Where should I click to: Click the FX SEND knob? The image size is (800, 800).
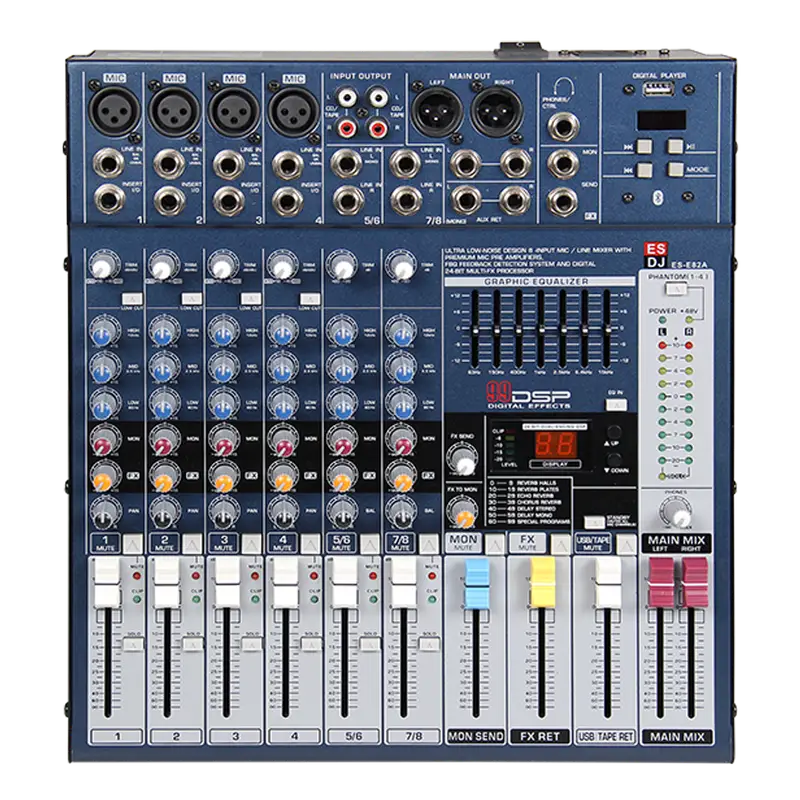point(461,458)
